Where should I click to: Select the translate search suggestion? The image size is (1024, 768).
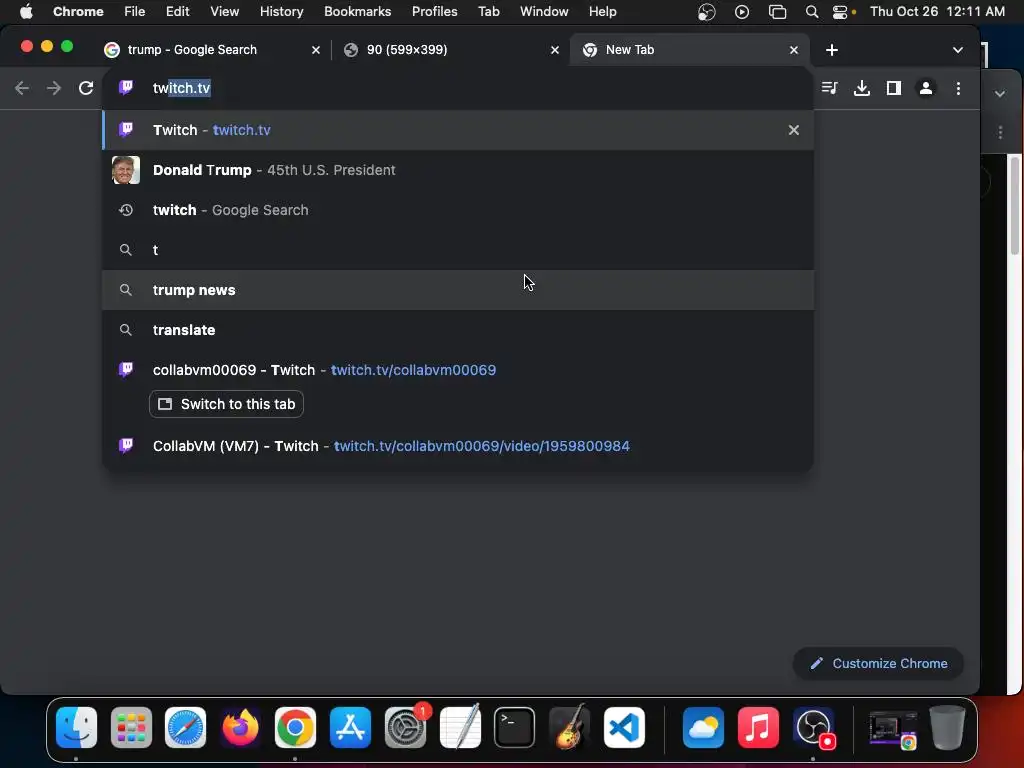458,330
